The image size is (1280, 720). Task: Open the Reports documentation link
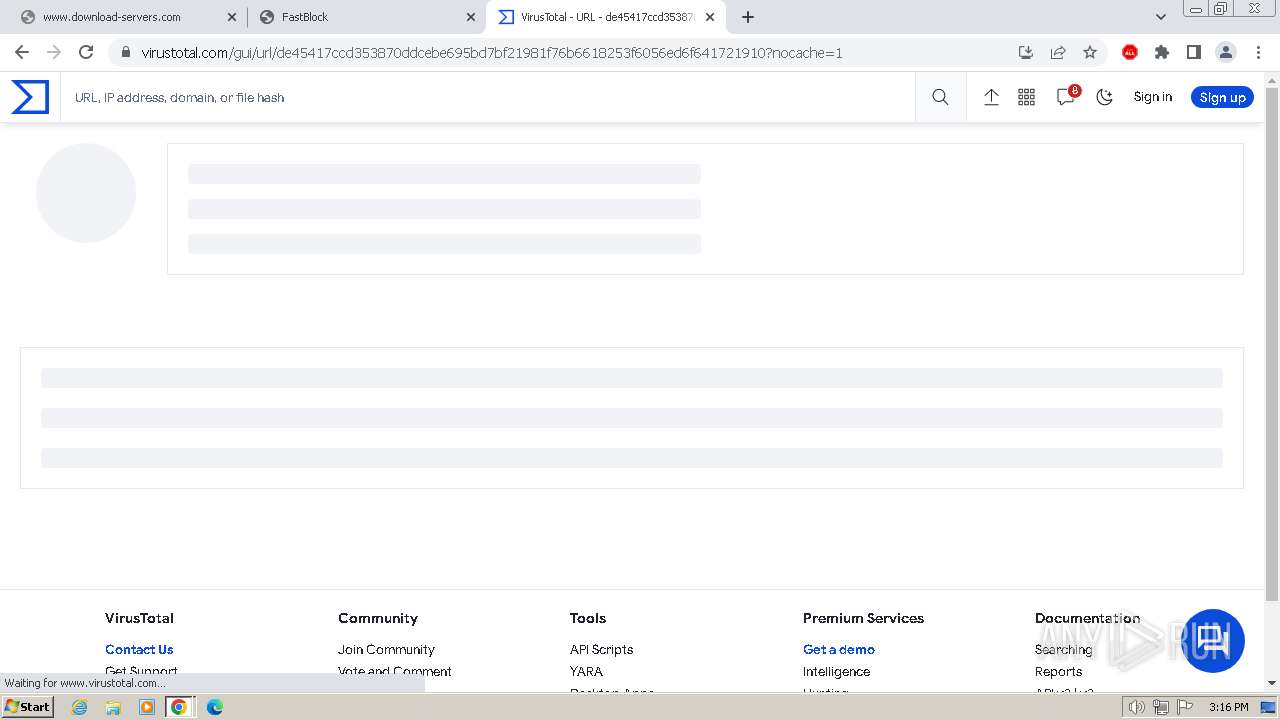click(1058, 671)
